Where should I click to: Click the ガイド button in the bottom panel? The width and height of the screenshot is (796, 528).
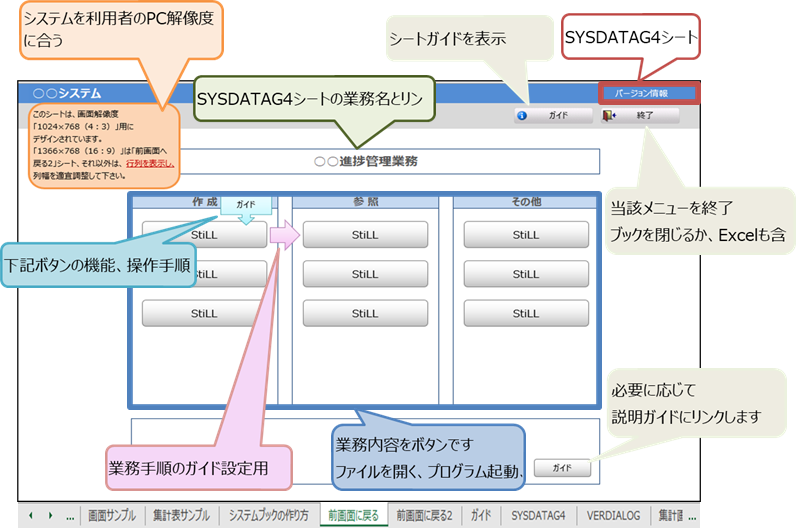click(x=562, y=468)
